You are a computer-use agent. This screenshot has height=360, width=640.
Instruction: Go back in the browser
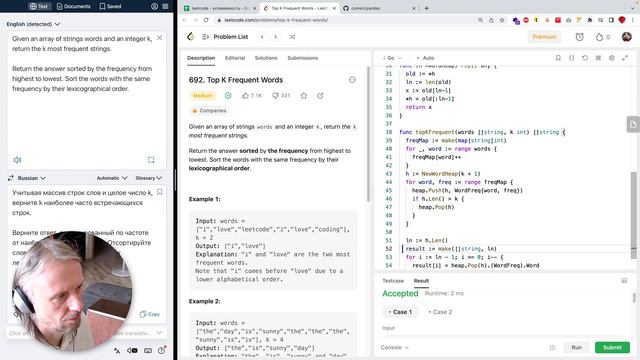(184, 20)
